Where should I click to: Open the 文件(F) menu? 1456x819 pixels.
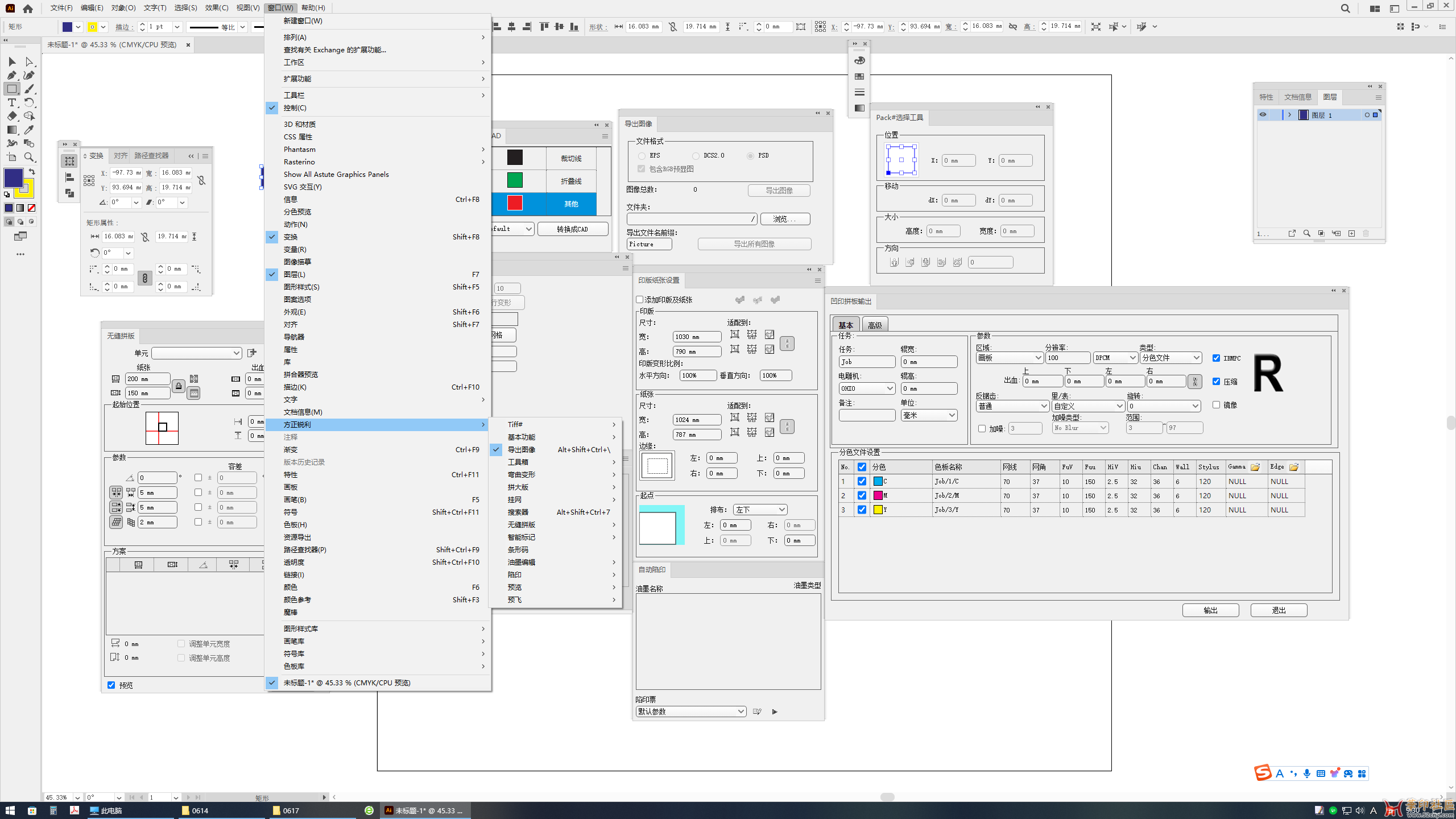coord(61,8)
